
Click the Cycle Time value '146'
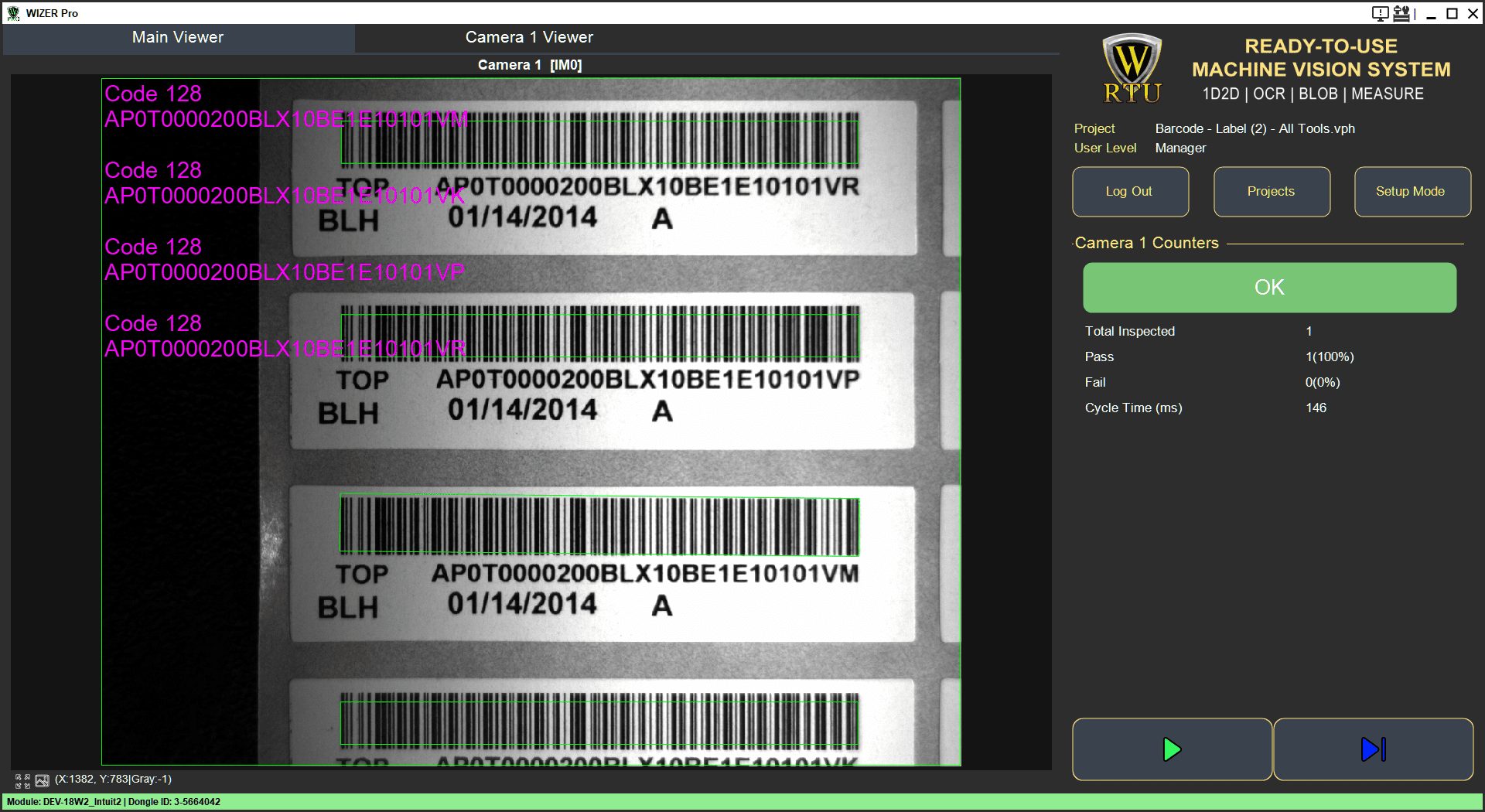[x=1316, y=408]
